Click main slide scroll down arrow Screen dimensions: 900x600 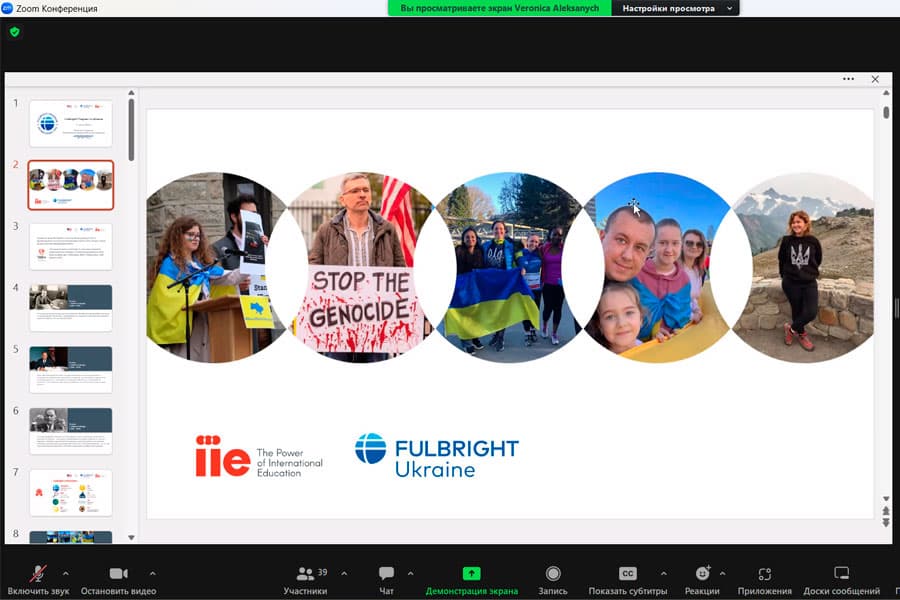pos(886,499)
